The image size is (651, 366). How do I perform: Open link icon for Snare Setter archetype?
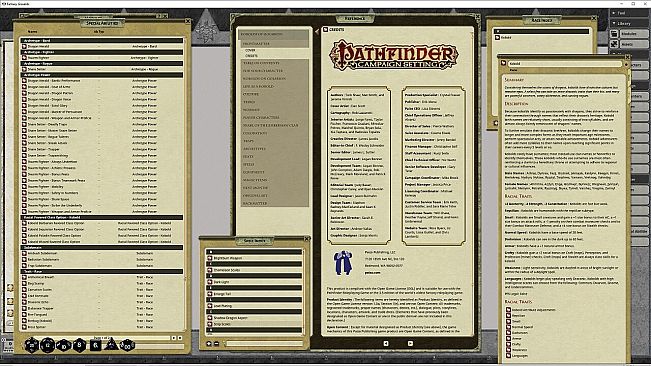click(24, 69)
